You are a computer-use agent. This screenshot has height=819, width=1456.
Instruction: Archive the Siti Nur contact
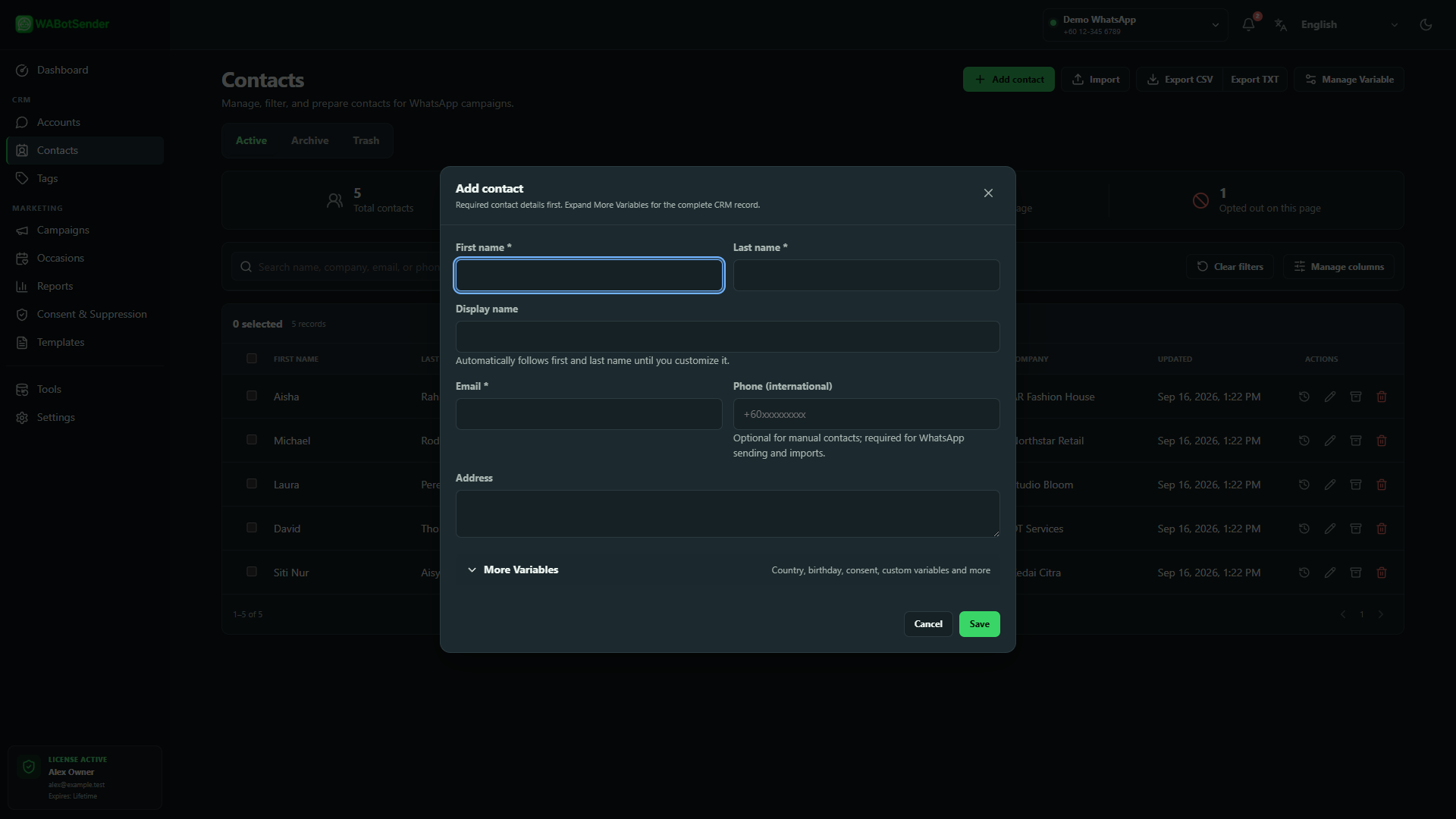click(1356, 573)
